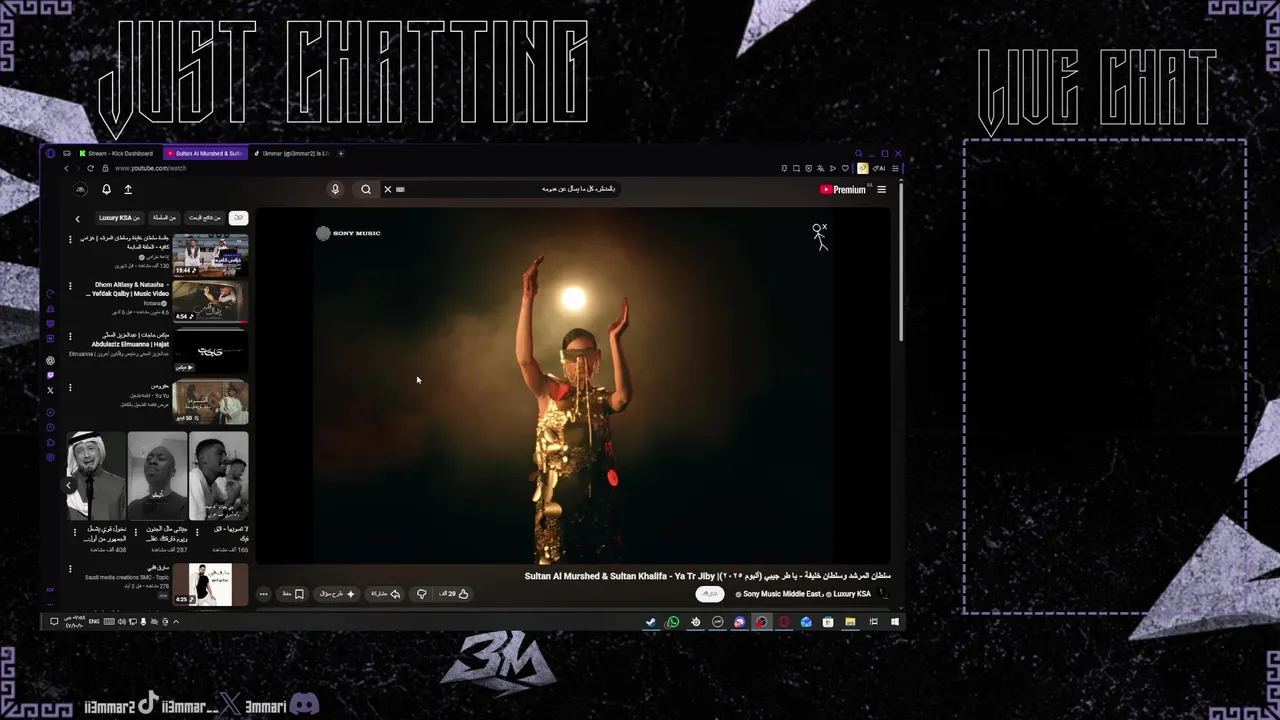Show hidden system tray icons chevron

click(176, 622)
